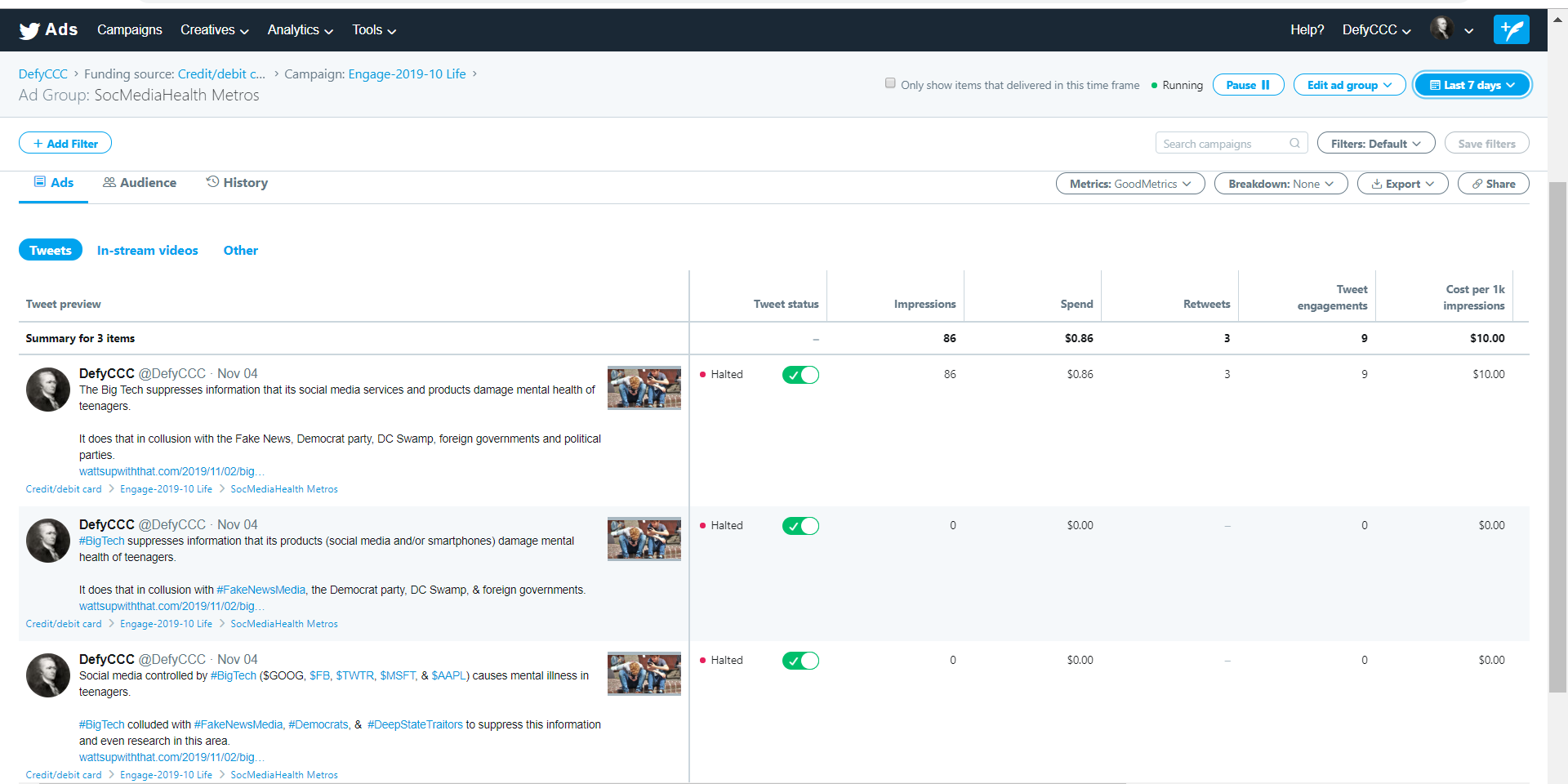Go to Campaigns in top navigation
The image size is (1568, 784).
(x=130, y=30)
